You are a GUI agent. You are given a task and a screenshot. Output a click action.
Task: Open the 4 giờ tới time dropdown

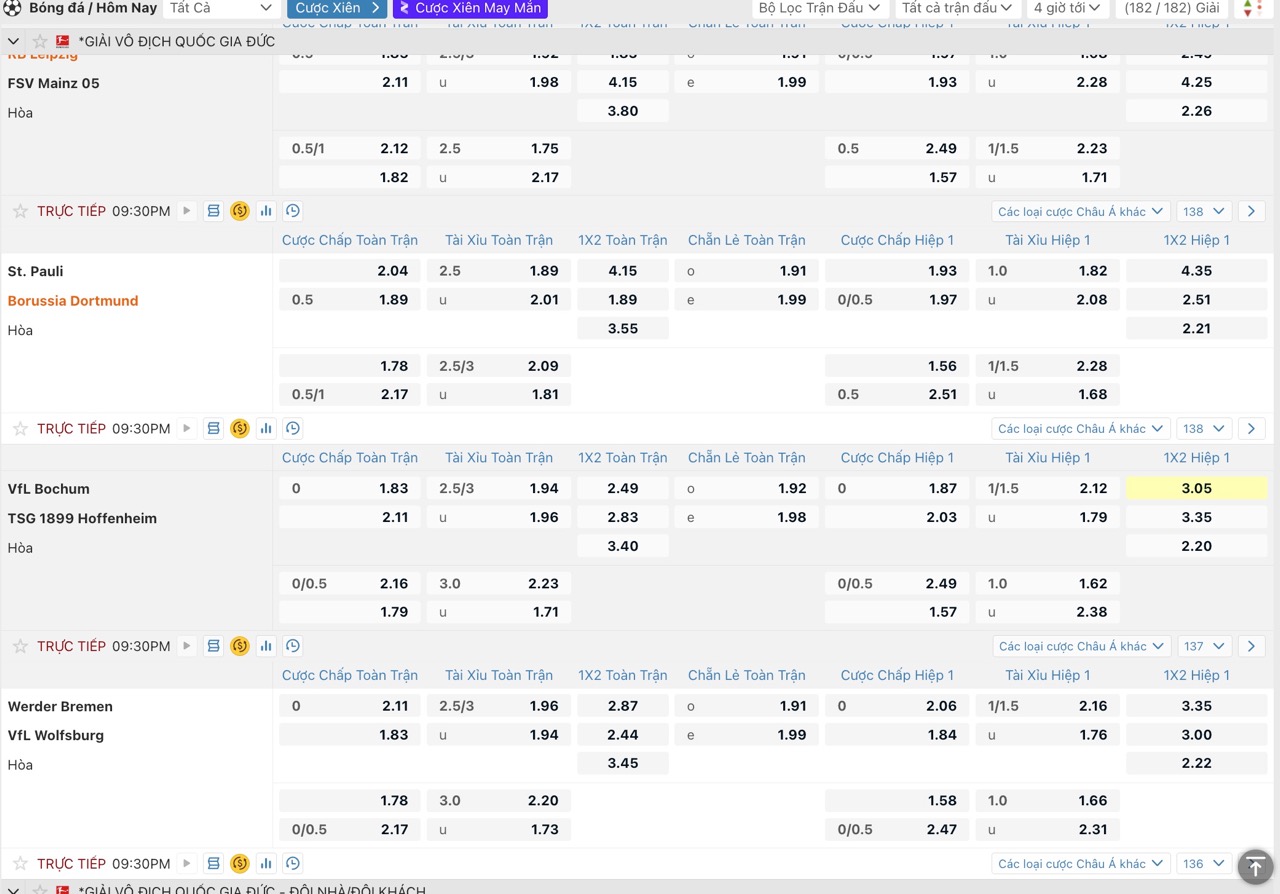(x=1067, y=8)
